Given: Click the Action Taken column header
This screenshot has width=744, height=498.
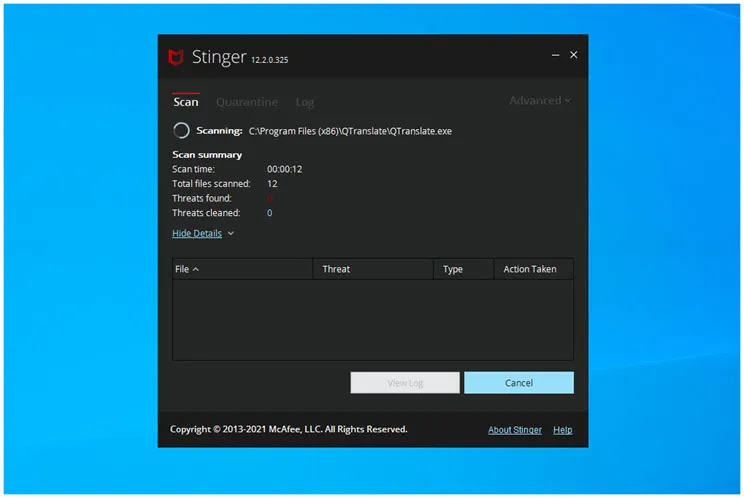Looking at the screenshot, I should pyautogui.click(x=533, y=269).
